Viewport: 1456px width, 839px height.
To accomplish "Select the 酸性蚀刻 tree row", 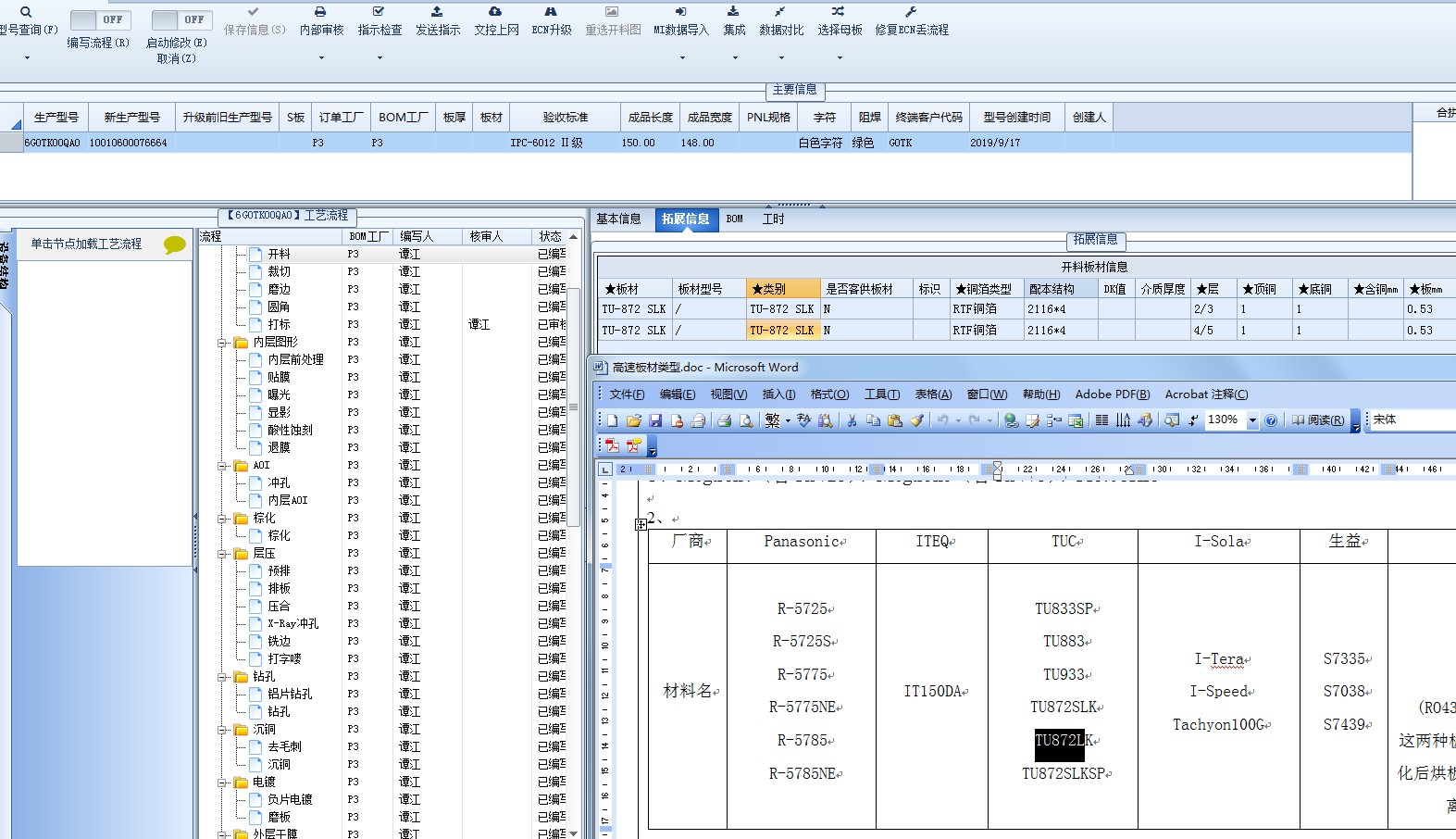I will (x=290, y=431).
